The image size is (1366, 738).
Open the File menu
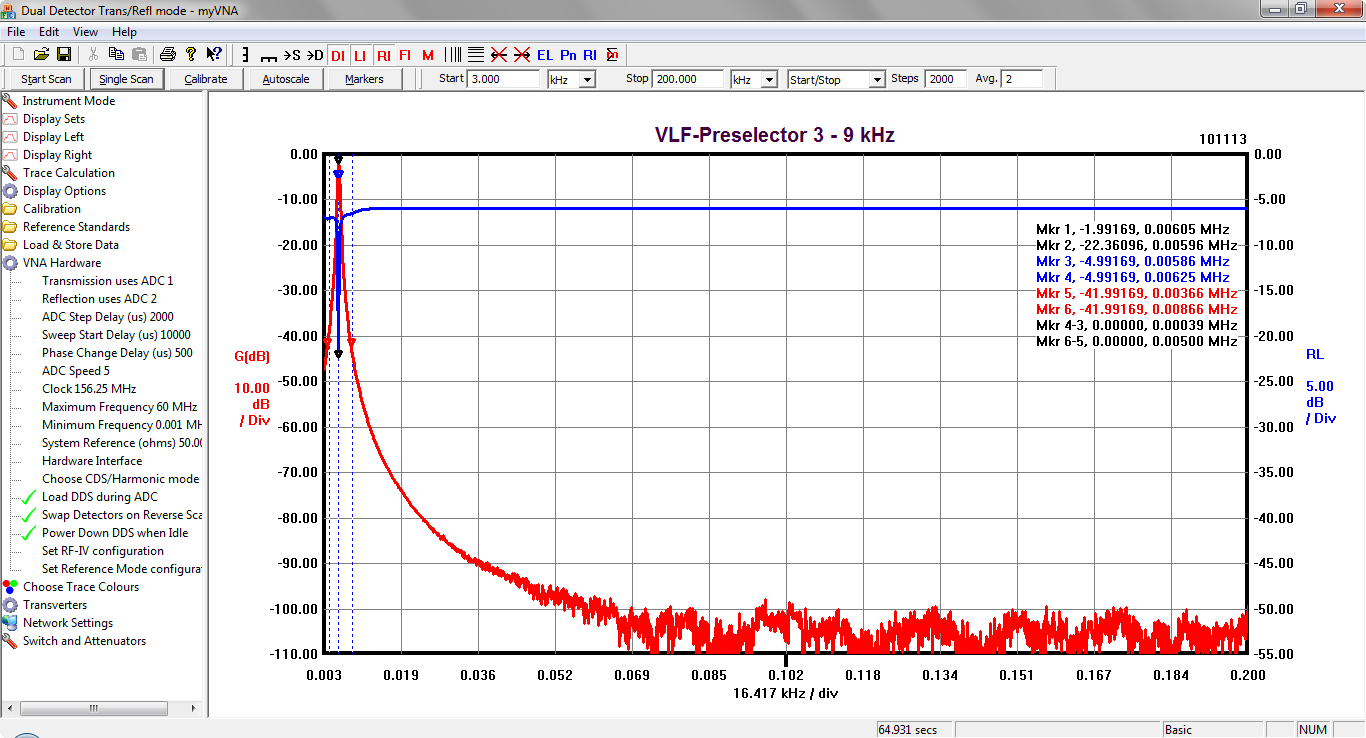pyautogui.click(x=16, y=32)
